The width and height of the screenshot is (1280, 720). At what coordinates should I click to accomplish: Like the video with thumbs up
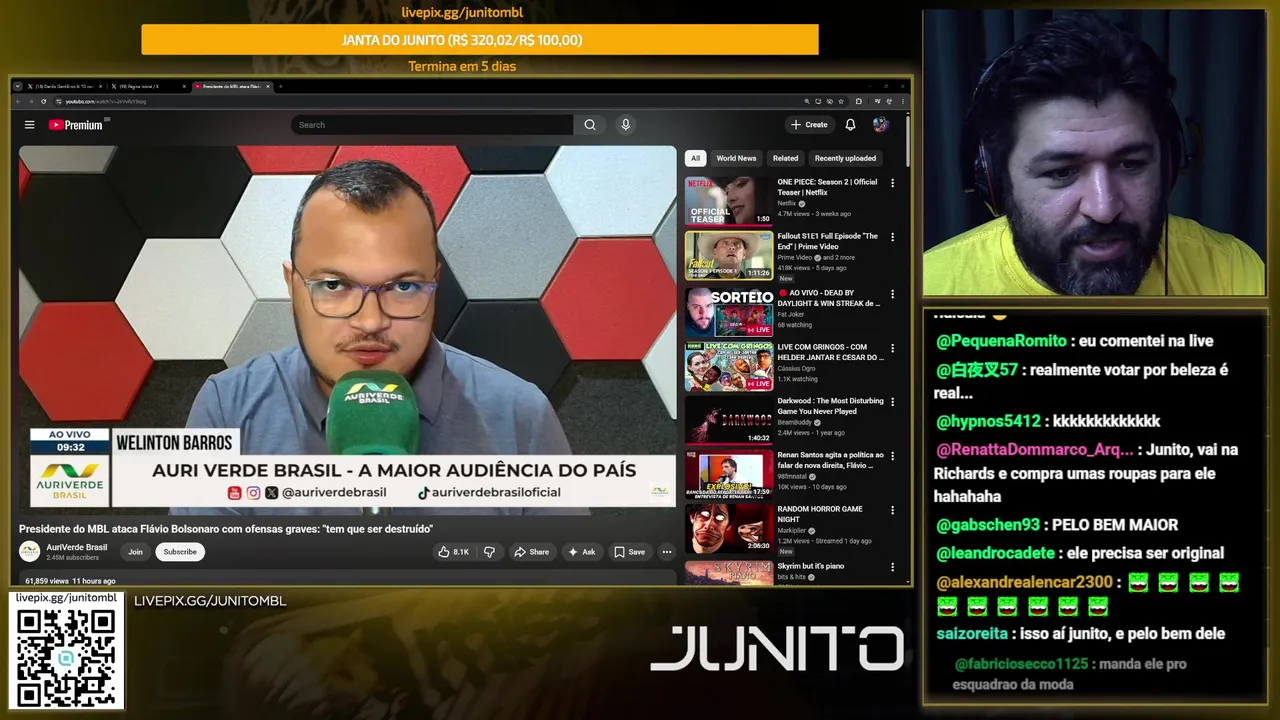pos(453,552)
